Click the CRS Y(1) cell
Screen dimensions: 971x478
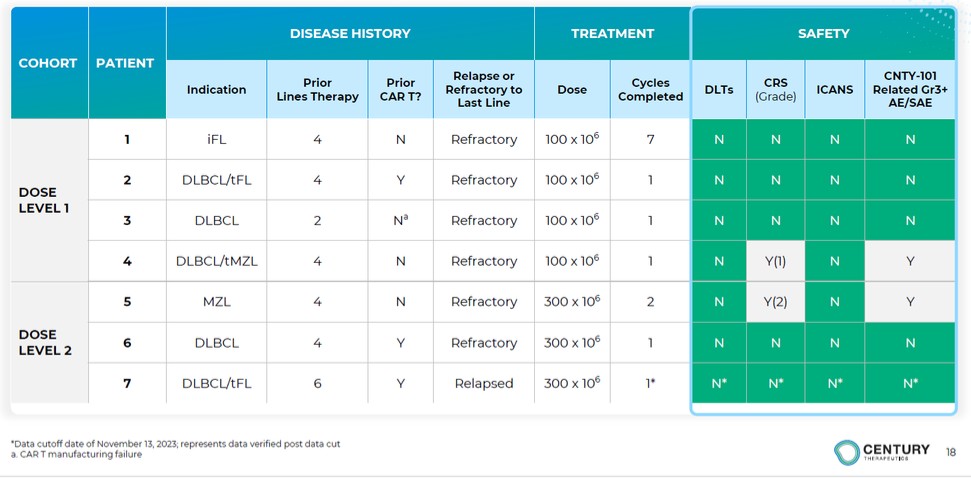coord(775,261)
